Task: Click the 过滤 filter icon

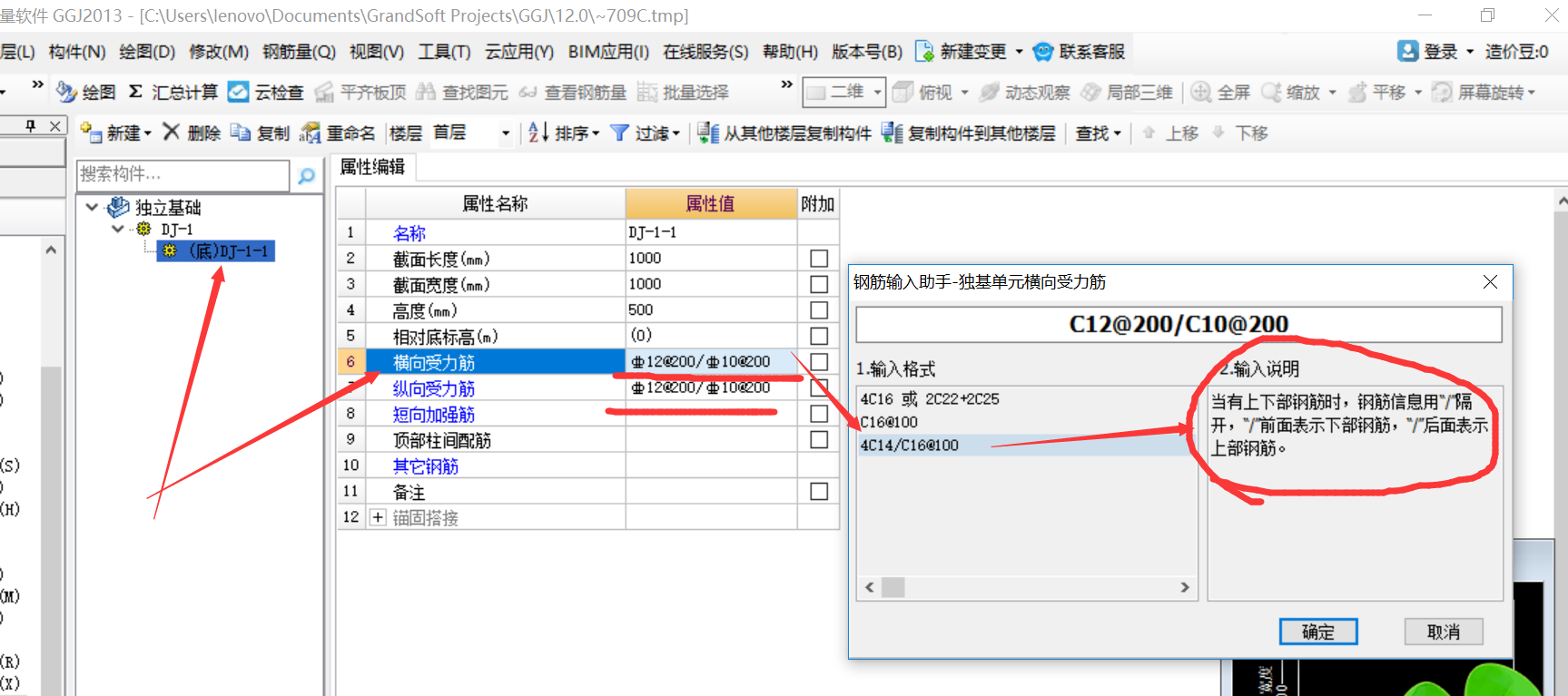Action: 619,132
